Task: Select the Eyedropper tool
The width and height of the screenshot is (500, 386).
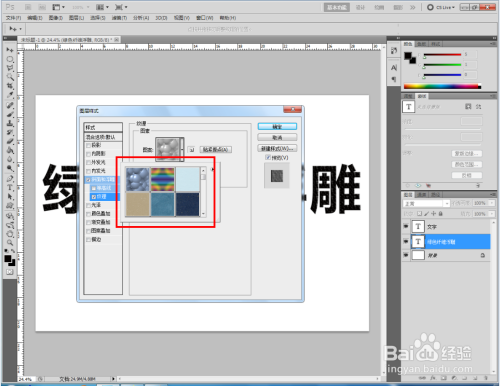Action: coord(10,95)
